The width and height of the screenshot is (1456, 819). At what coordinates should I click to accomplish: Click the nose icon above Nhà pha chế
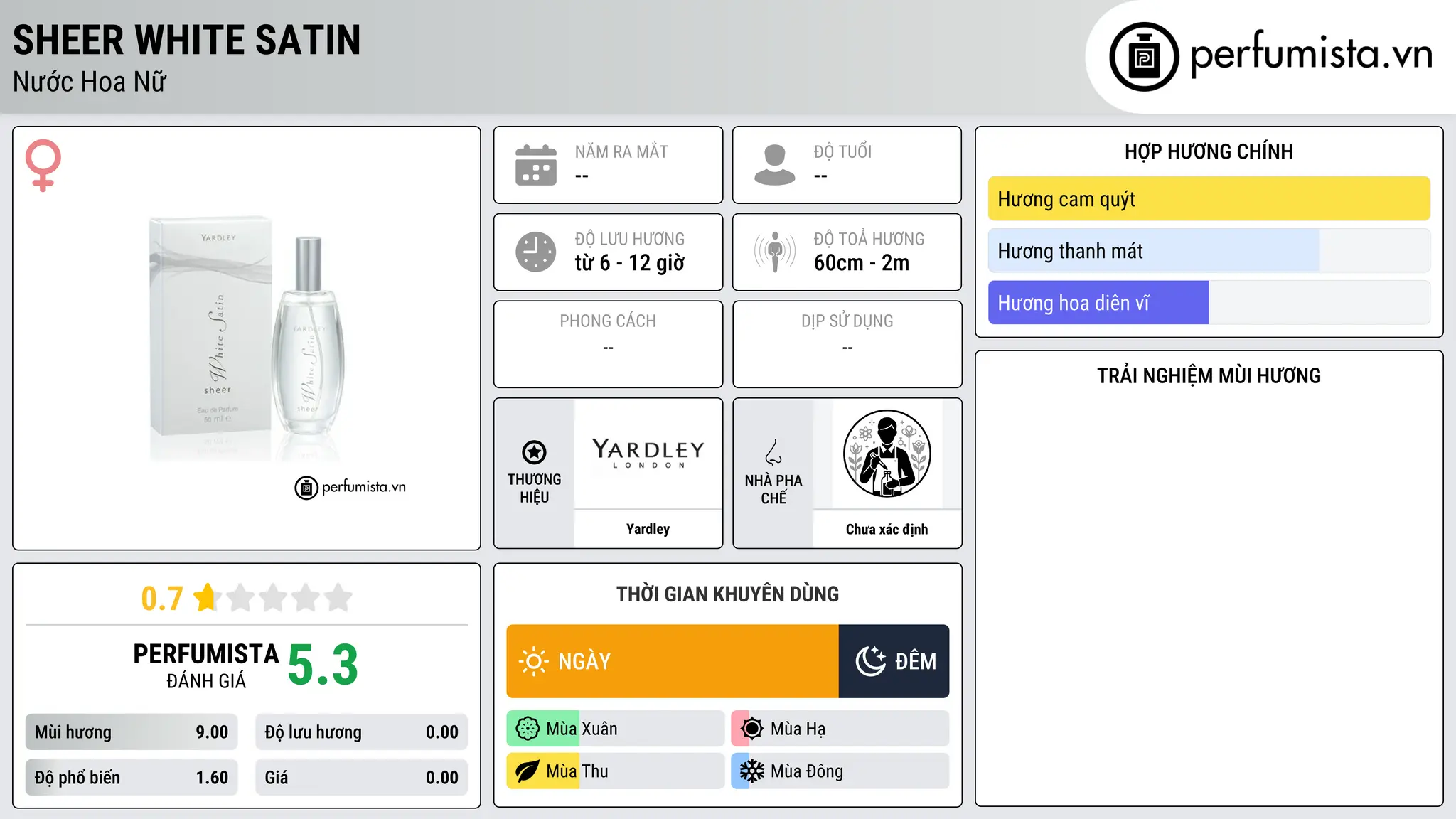[x=773, y=452]
